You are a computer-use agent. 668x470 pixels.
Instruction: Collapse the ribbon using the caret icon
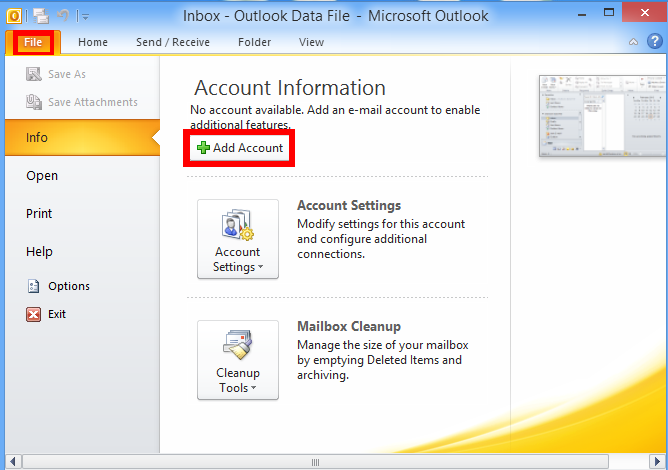[x=633, y=42]
